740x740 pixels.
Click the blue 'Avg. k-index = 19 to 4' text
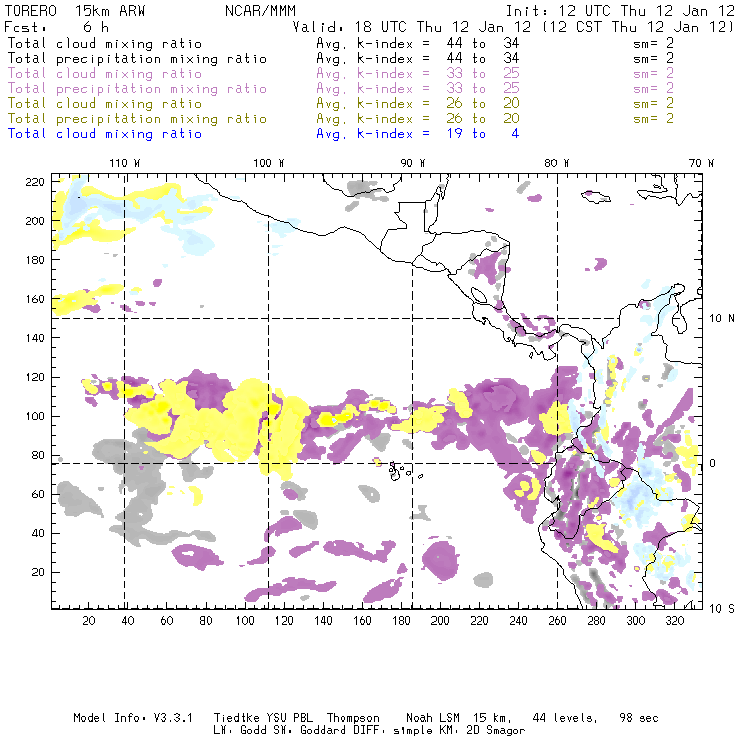click(417, 134)
